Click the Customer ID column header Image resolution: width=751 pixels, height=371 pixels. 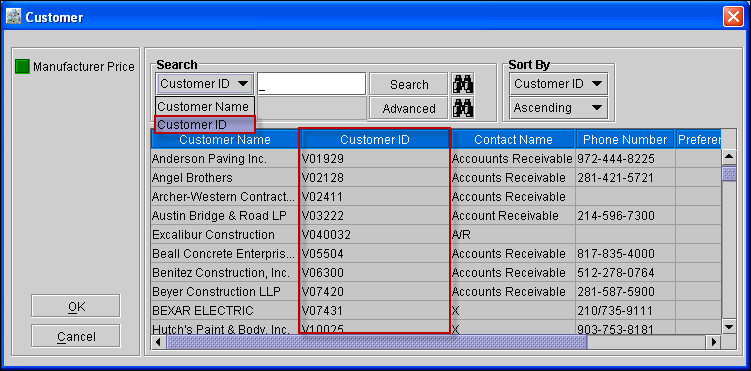(x=375, y=139)
